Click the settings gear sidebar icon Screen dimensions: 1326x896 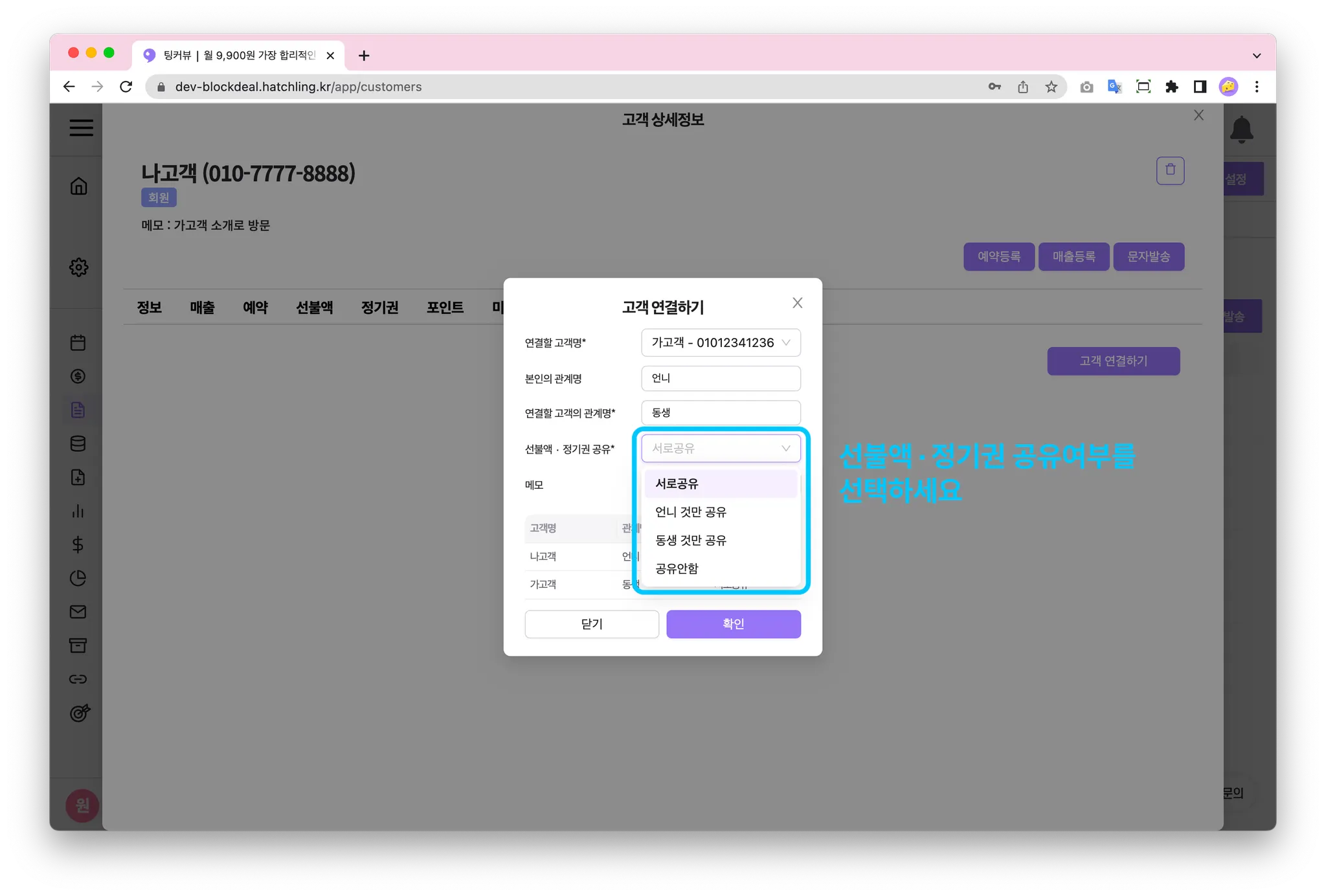pos(78,267)
